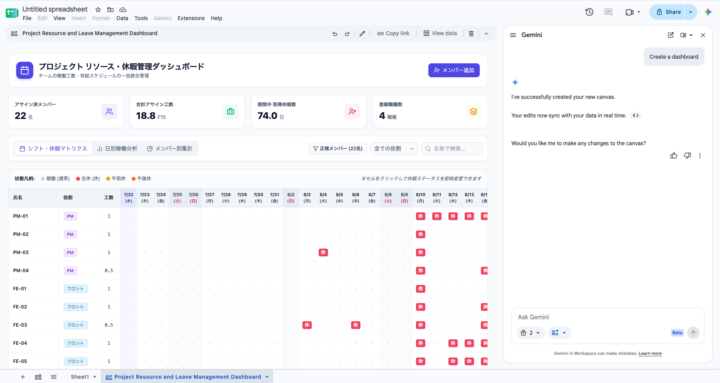Click the Share button
Viewport: 720px width, 383px height.
[668, 12]
